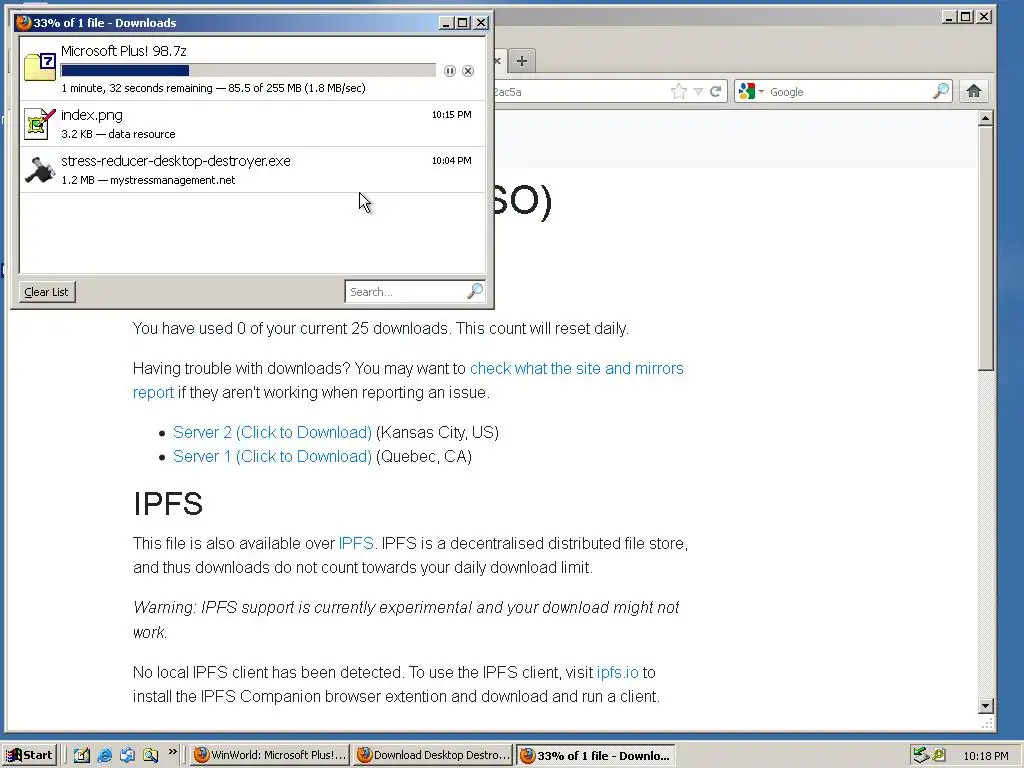Select the stress-reducer-desktop-destroyer.exe file icon
1024x768 pixels.
(x=39, y=170)
